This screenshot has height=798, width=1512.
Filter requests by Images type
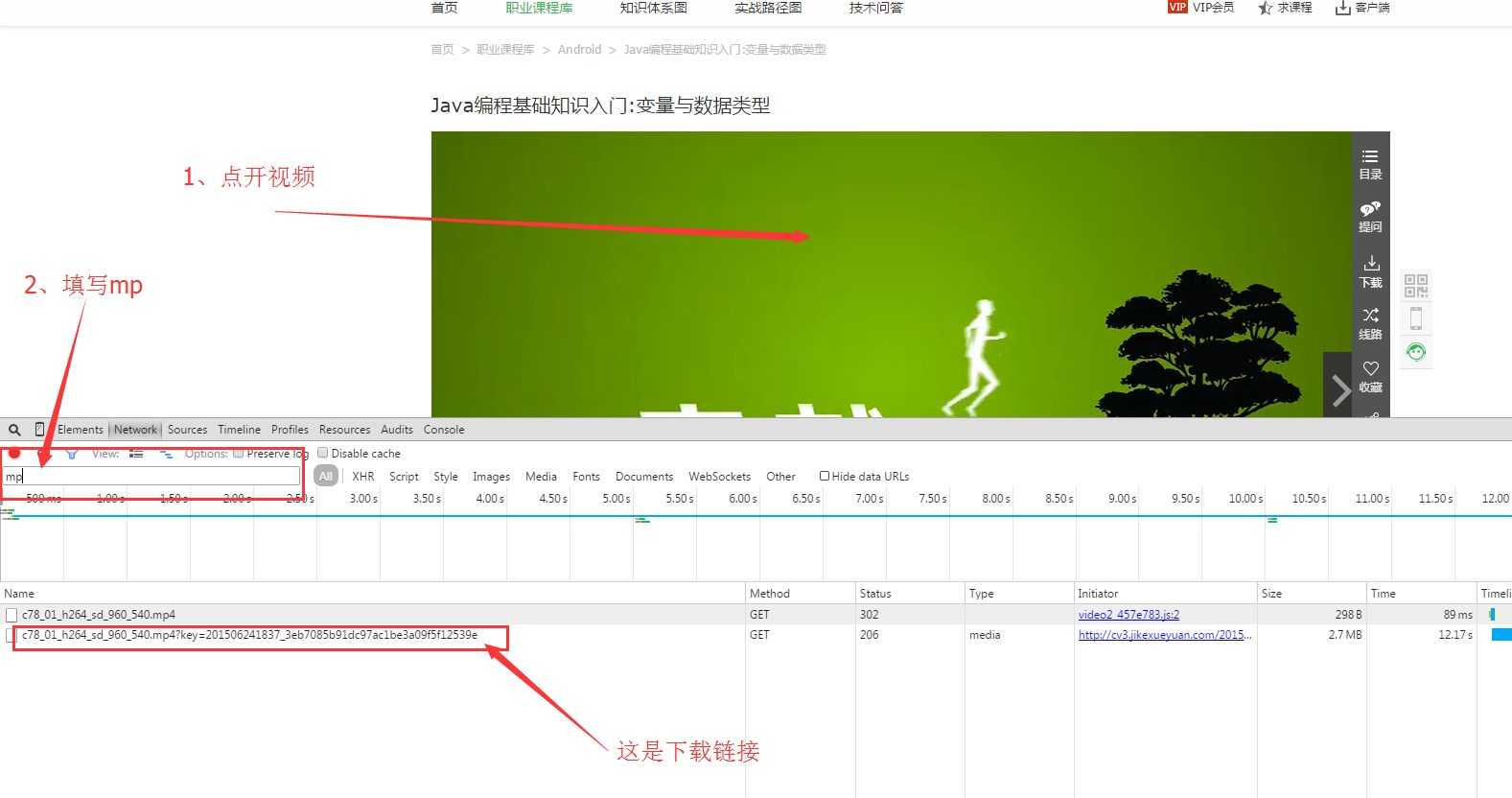[491, 477]
